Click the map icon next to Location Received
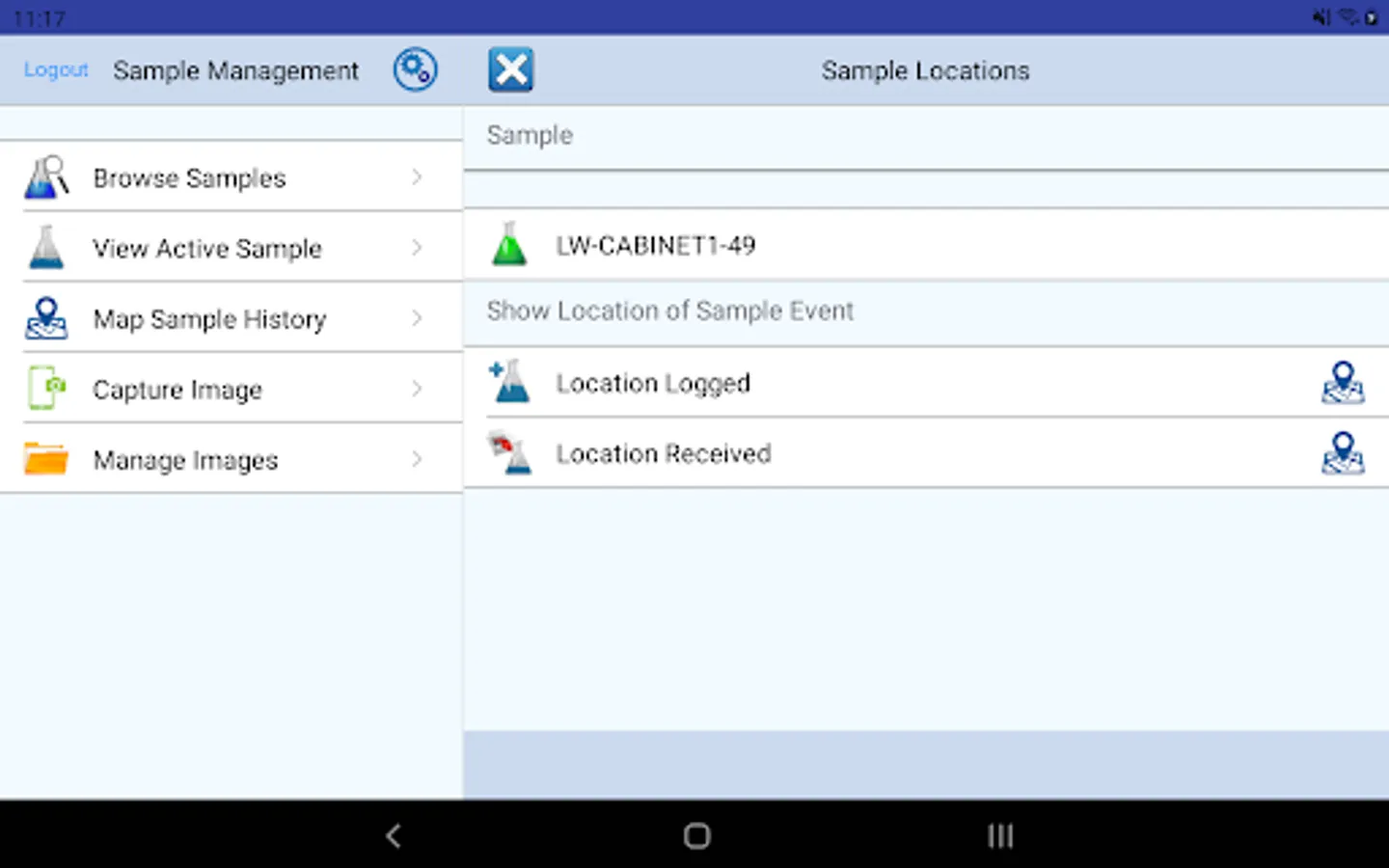 pos(1344,453)
